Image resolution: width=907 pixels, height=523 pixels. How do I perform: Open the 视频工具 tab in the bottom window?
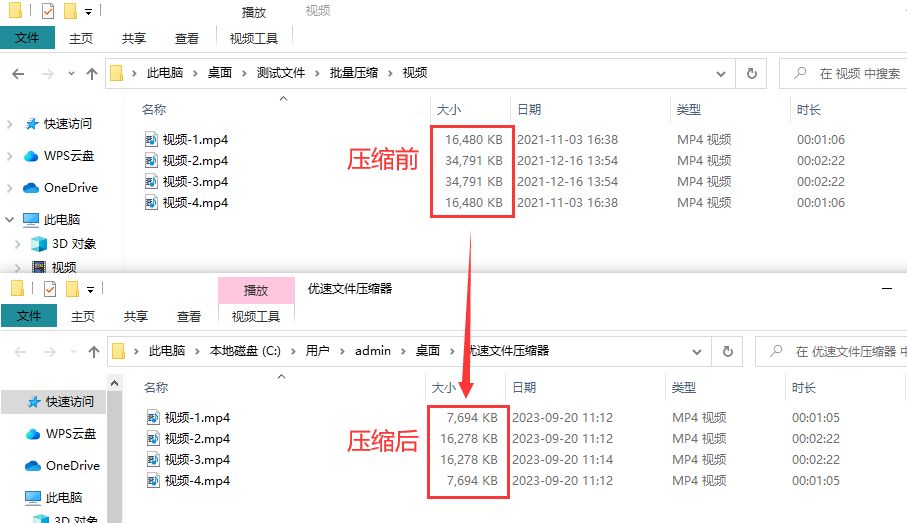(x=256, y=316)
